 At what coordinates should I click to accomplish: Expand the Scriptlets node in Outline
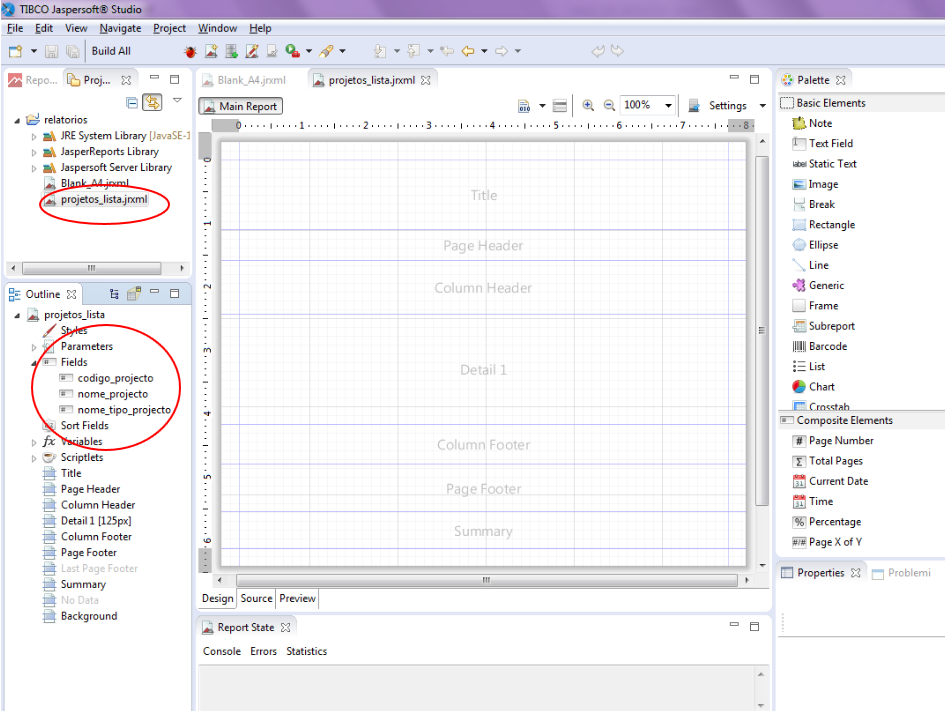(34, 458)
